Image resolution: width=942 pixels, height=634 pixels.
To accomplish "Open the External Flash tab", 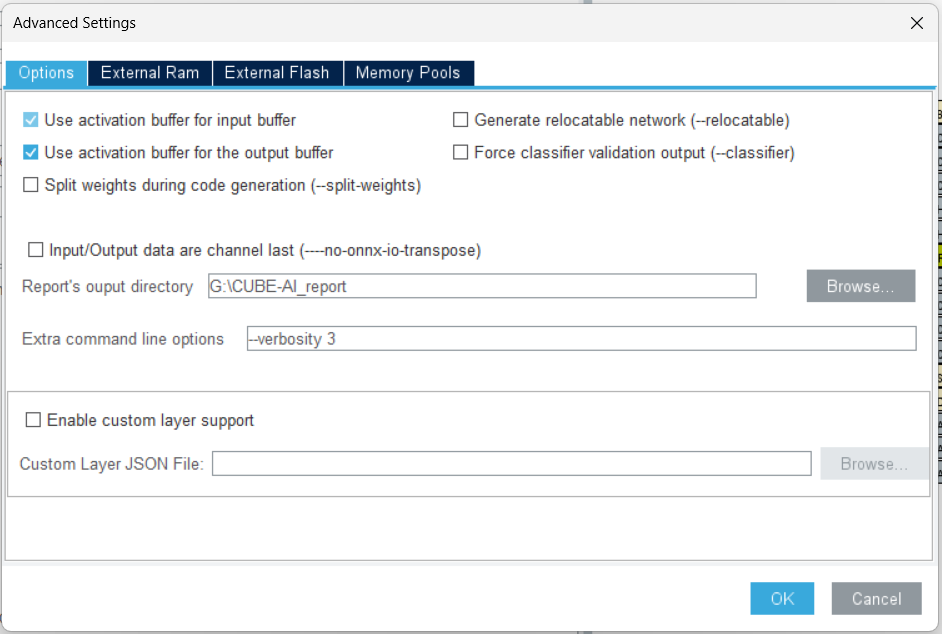I will [277, 72].
